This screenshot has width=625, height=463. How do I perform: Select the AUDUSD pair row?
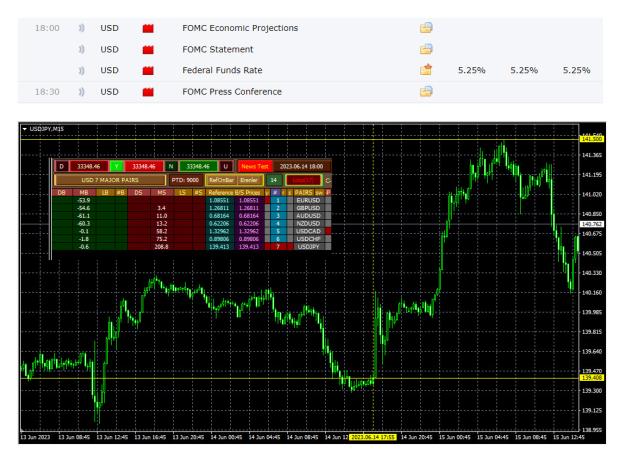(309, 216)
